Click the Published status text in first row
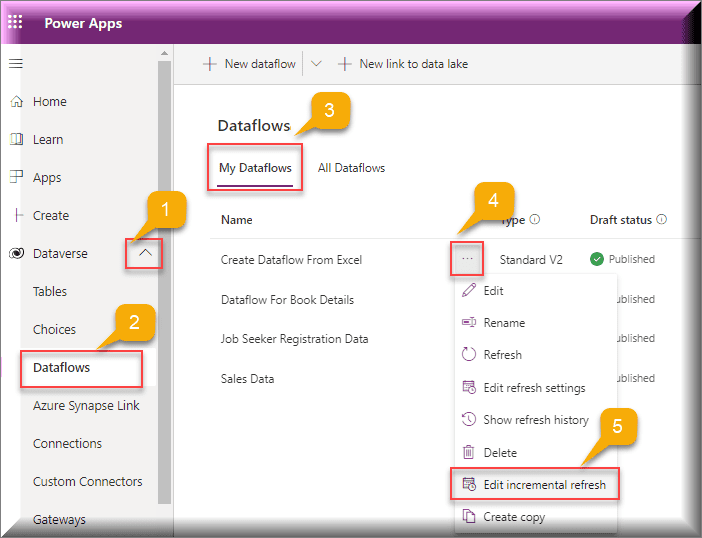This screenshot has width=702, height=538. point(632,259)
